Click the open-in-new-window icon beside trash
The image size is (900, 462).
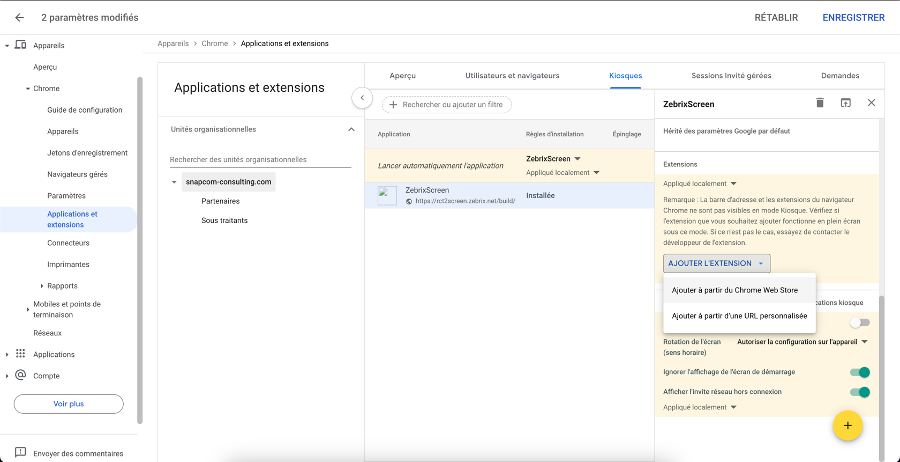[846, 103]
